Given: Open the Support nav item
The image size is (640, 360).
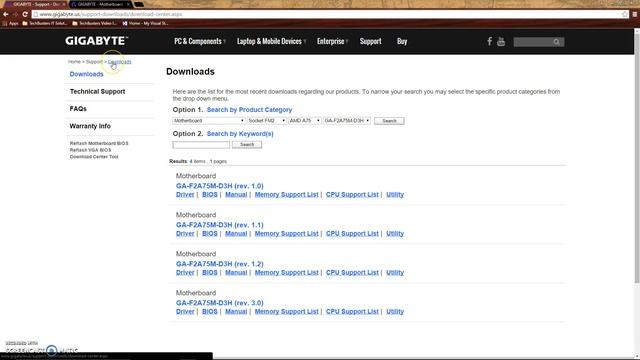Looking at the screenshot, I should pyautogui.click(x=370, y=41).
